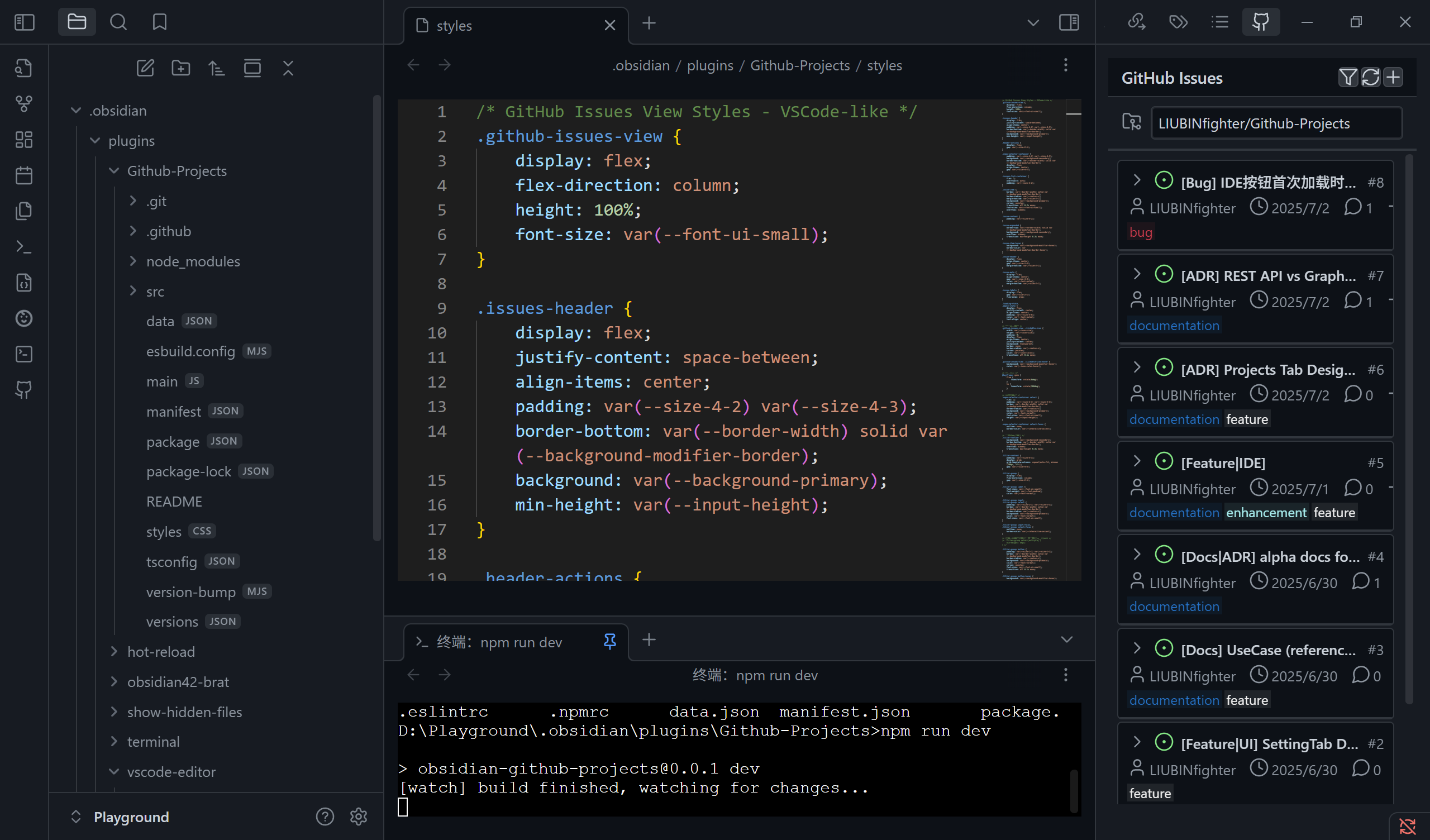
Task: Change the file sort order
Action: (216, 68)
